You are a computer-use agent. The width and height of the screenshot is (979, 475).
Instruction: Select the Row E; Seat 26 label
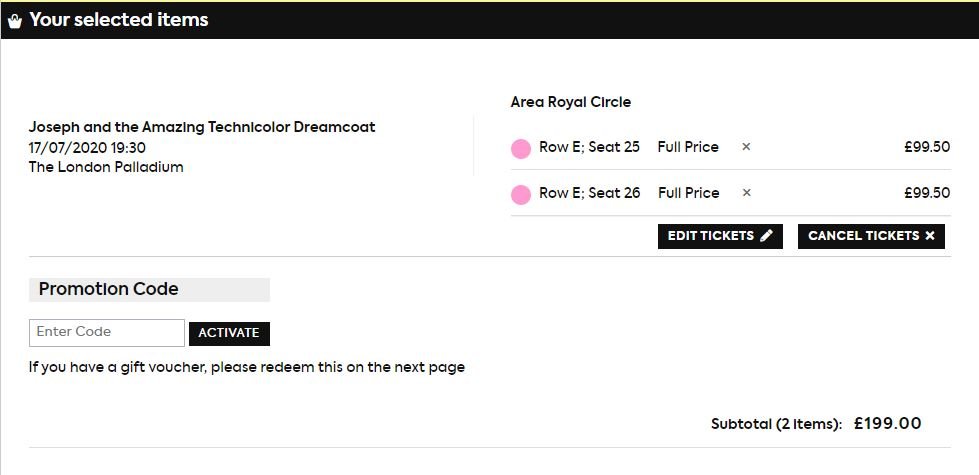(x=589, y=193)
